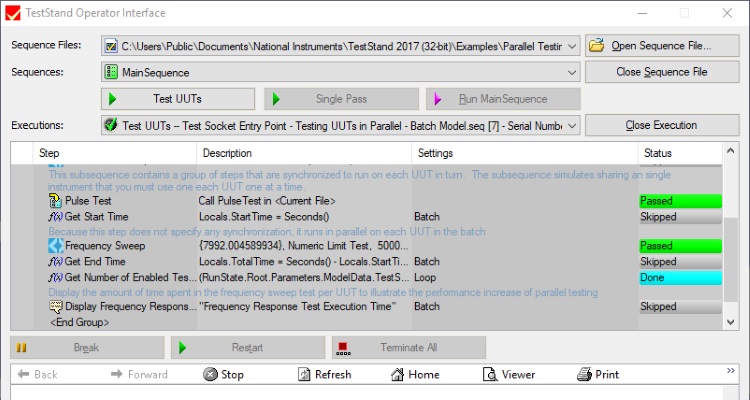Click the Close Sequence File button

662,72
